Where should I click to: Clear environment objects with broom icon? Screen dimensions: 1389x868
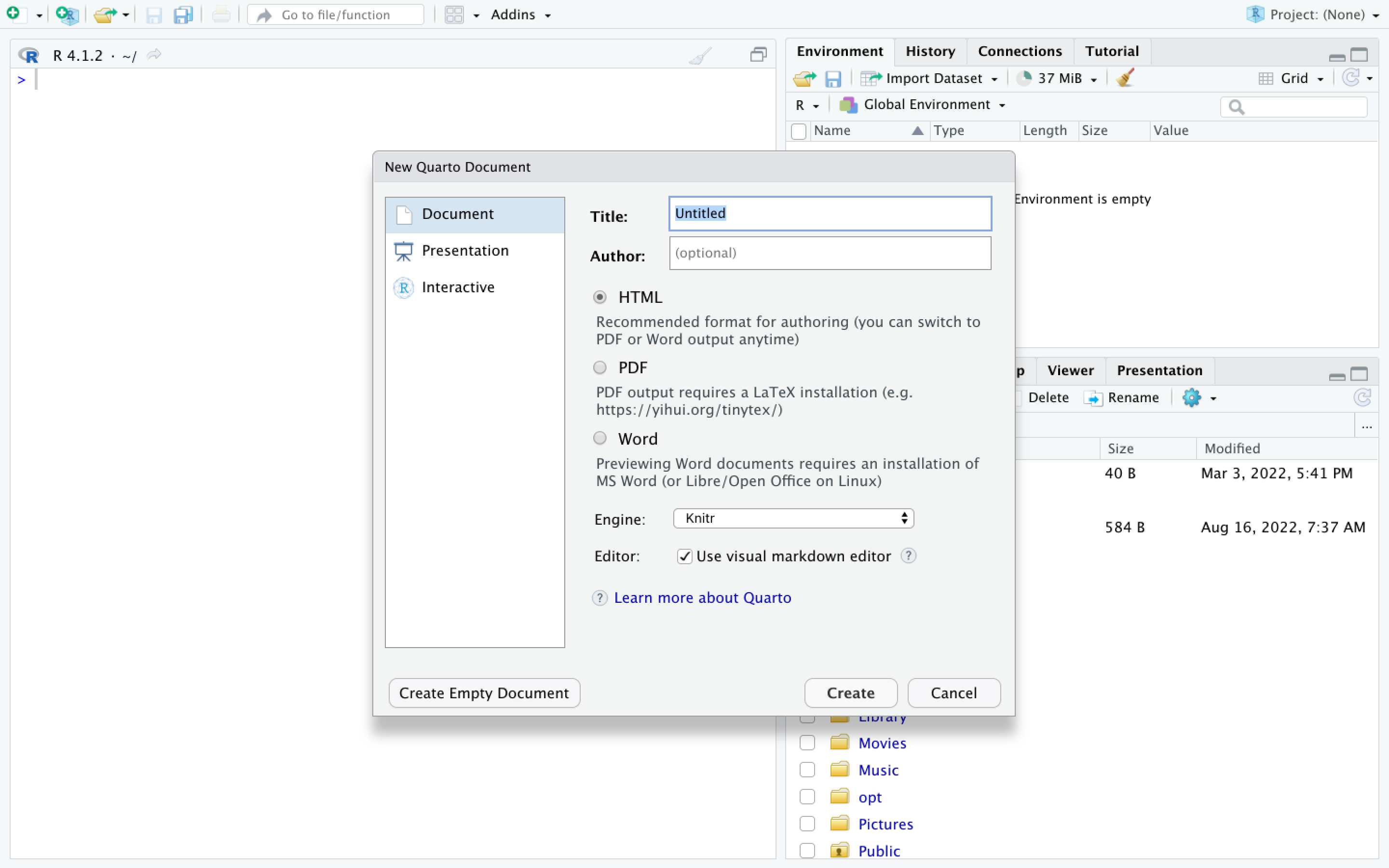pos(1125,78)
